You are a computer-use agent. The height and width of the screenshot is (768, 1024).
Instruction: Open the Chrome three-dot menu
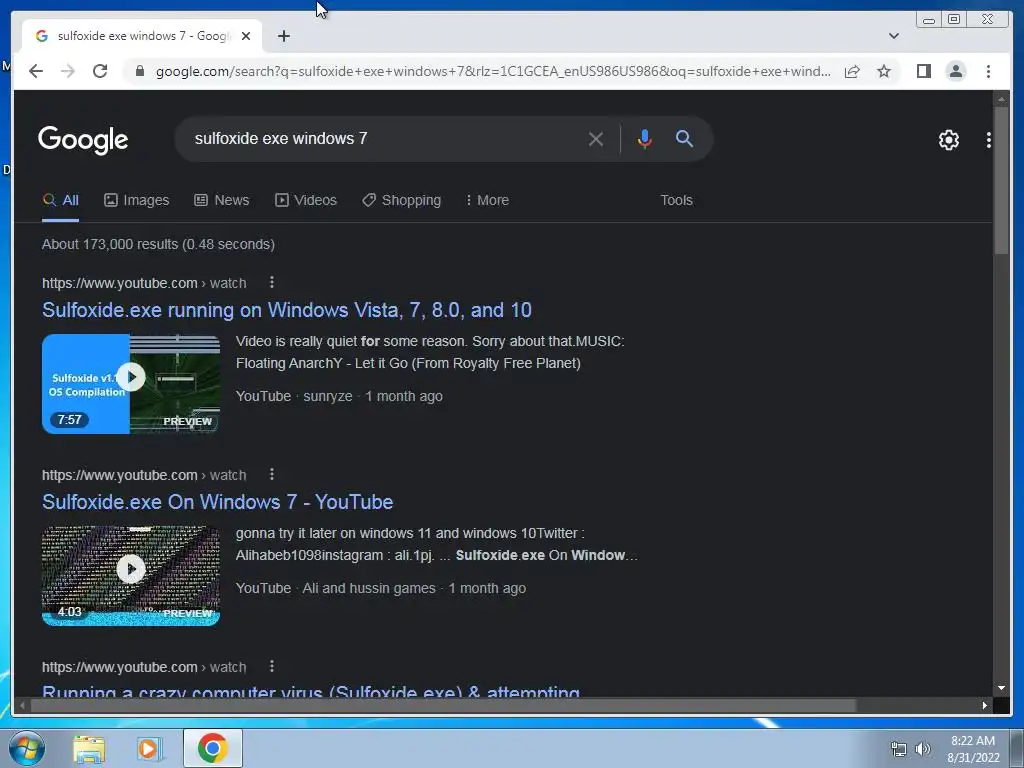[x=988, y=71]
